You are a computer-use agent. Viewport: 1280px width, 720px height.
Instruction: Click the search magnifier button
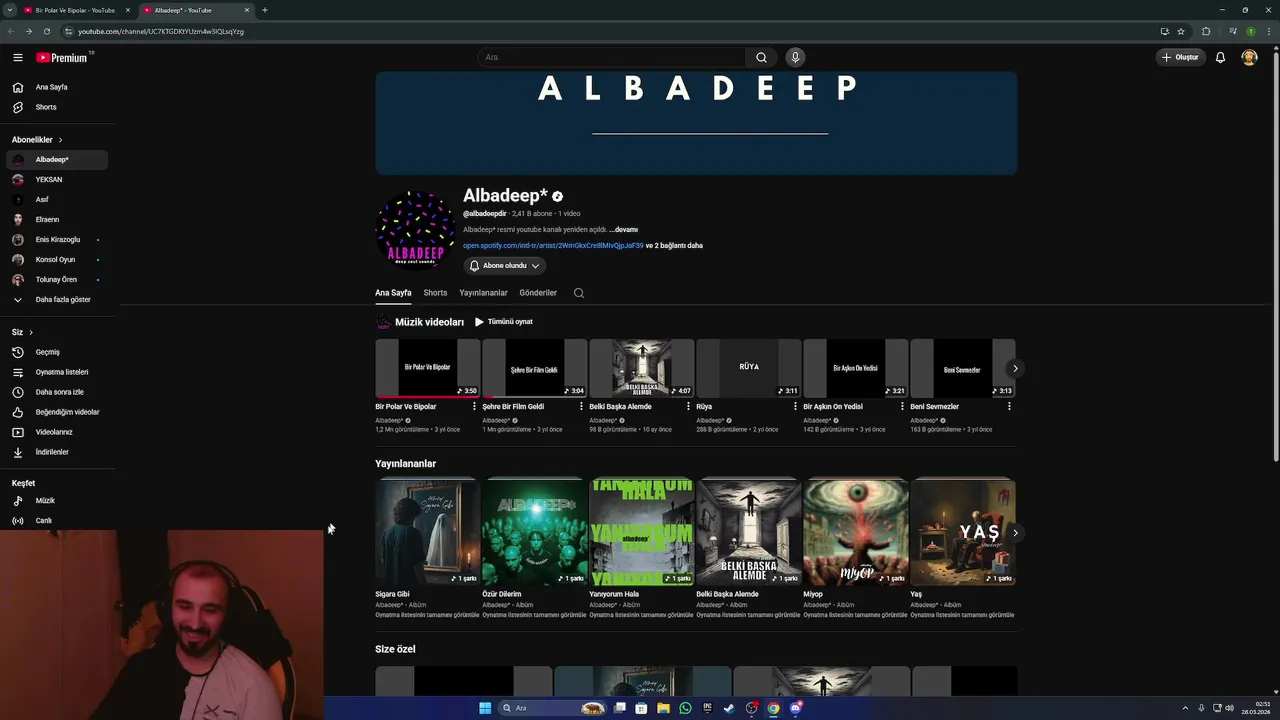click(761, 57)
